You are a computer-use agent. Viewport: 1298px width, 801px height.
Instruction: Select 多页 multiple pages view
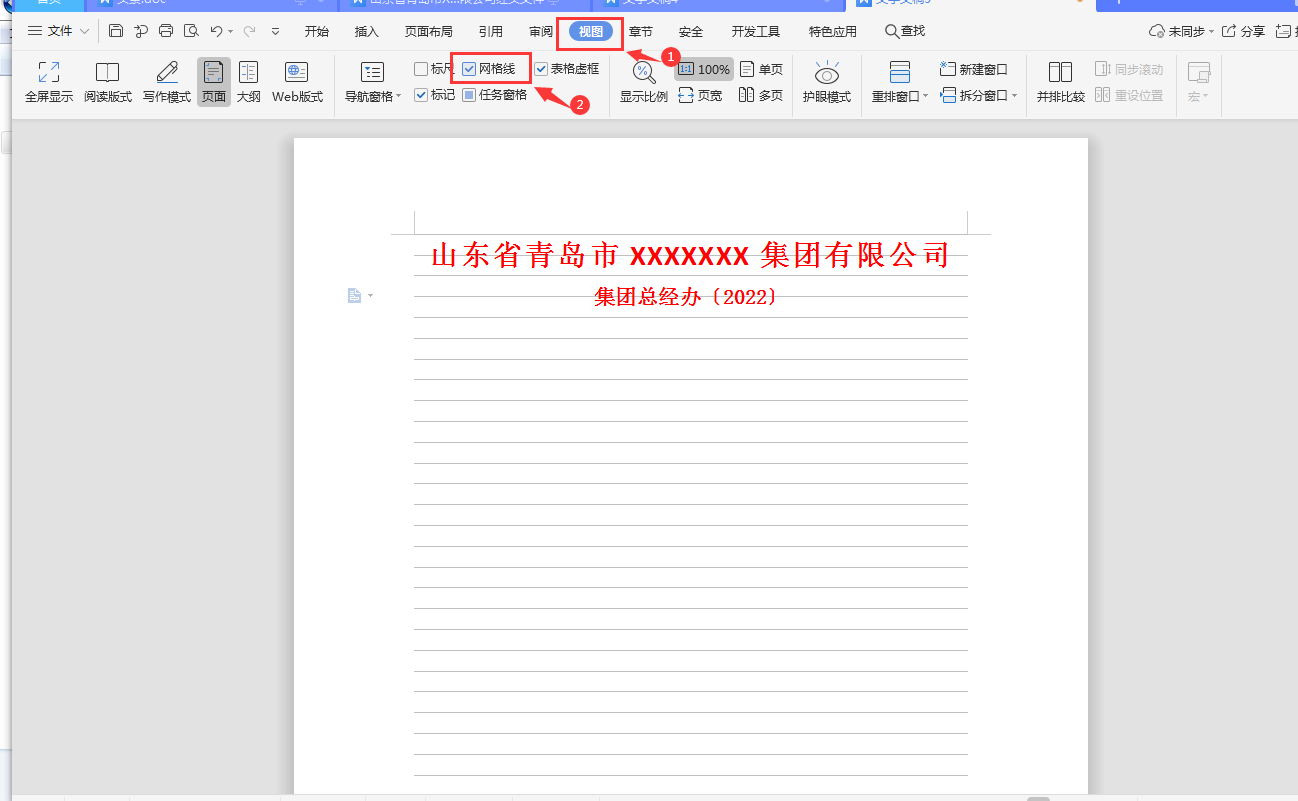tap(761, 96)
